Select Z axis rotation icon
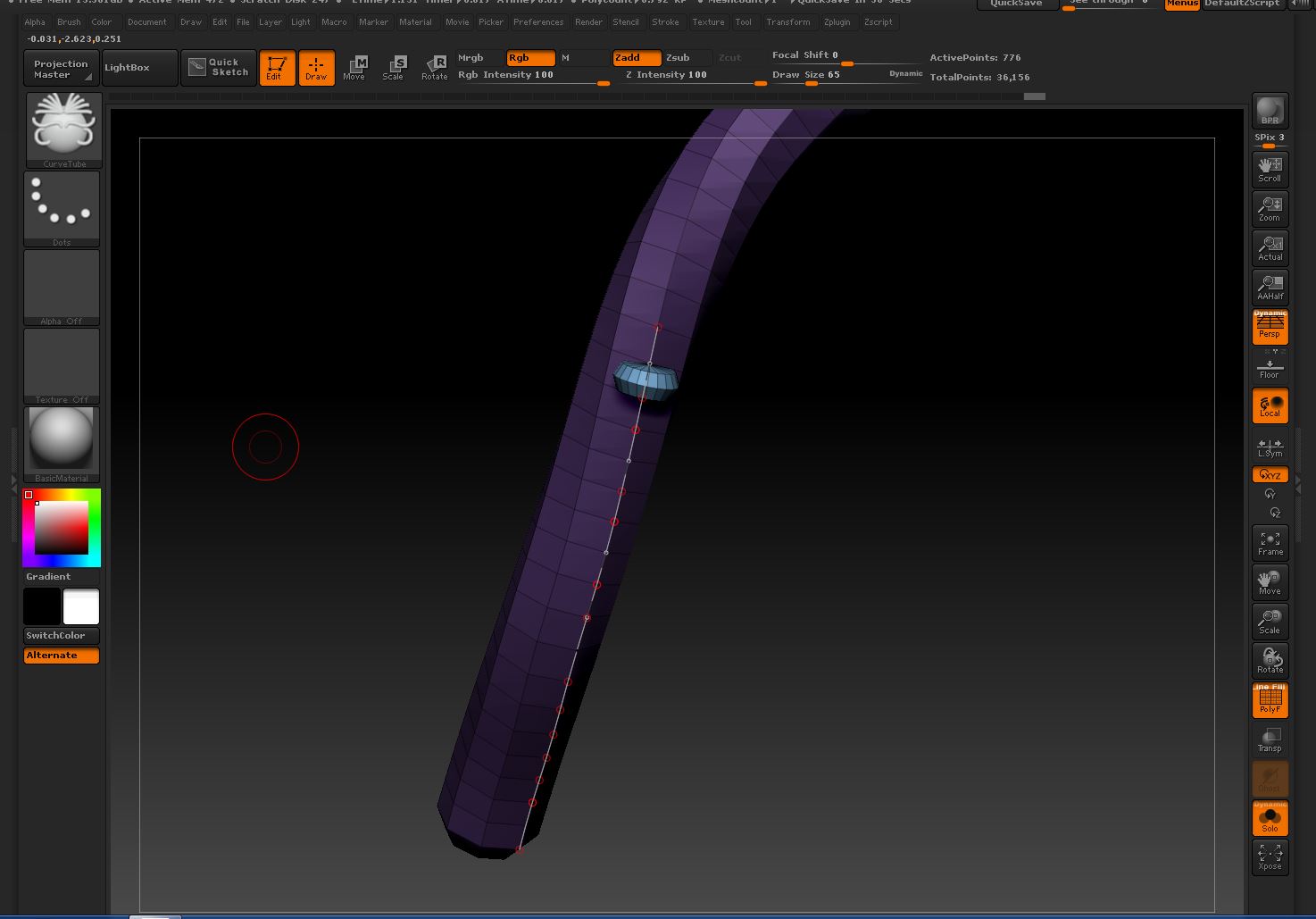 click(x=1274, y=513)
